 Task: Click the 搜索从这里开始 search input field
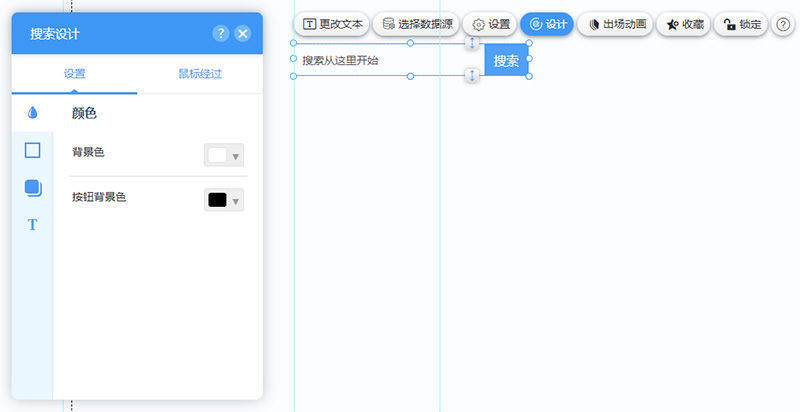coord(389,60)
